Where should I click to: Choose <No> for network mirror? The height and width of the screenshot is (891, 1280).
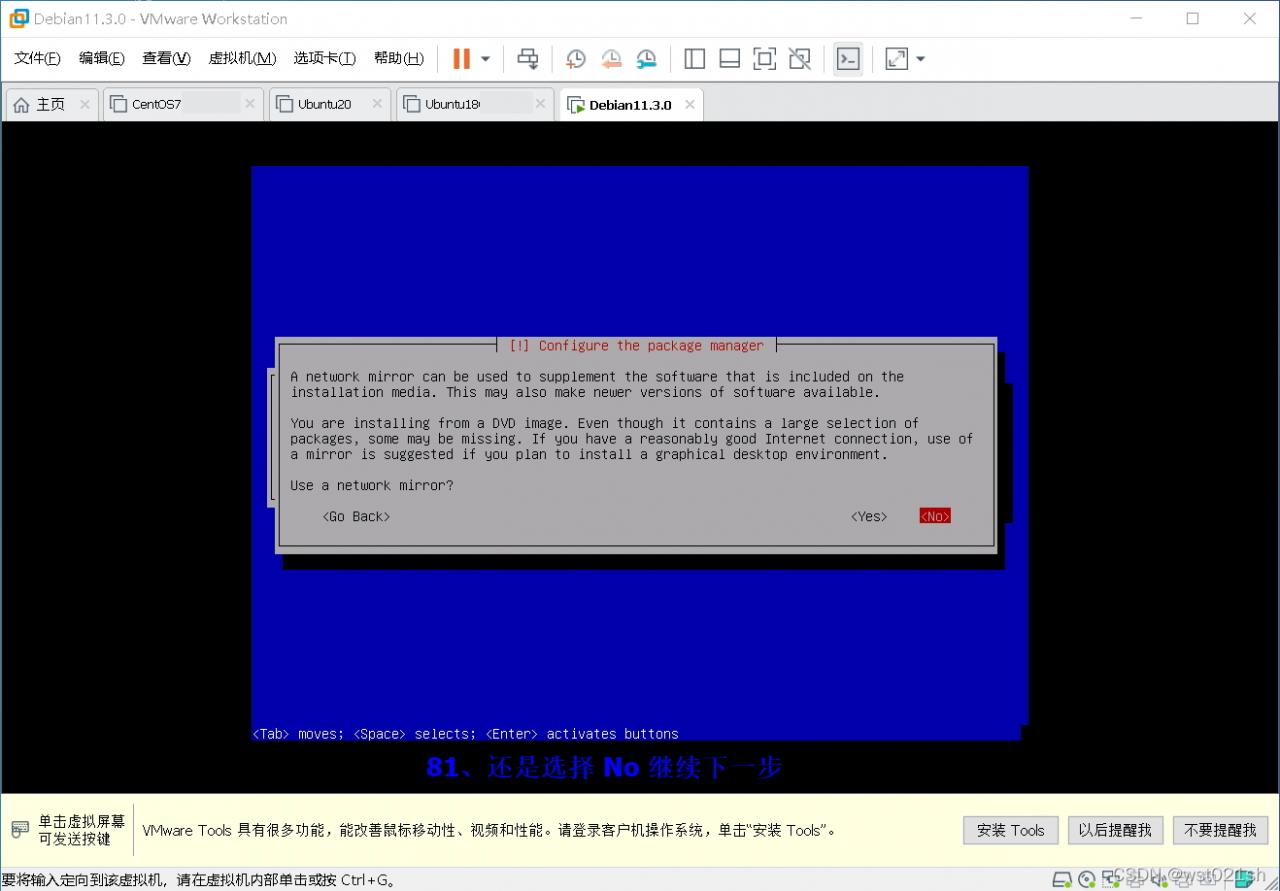(x=935, y=516)
